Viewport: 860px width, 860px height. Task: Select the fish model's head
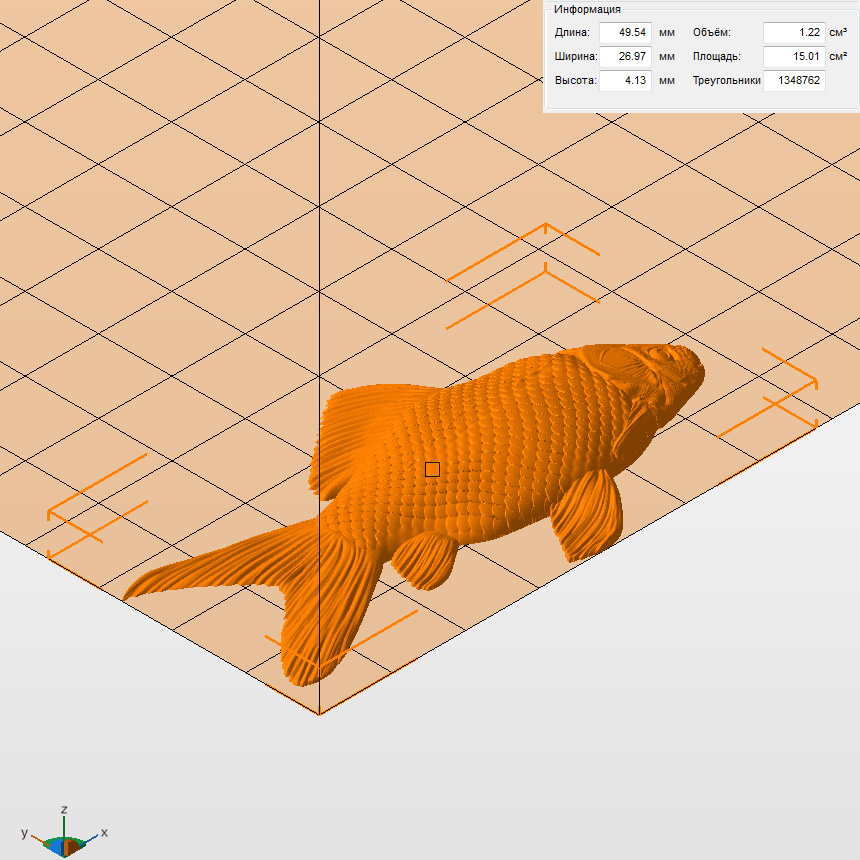pos(655,375)
